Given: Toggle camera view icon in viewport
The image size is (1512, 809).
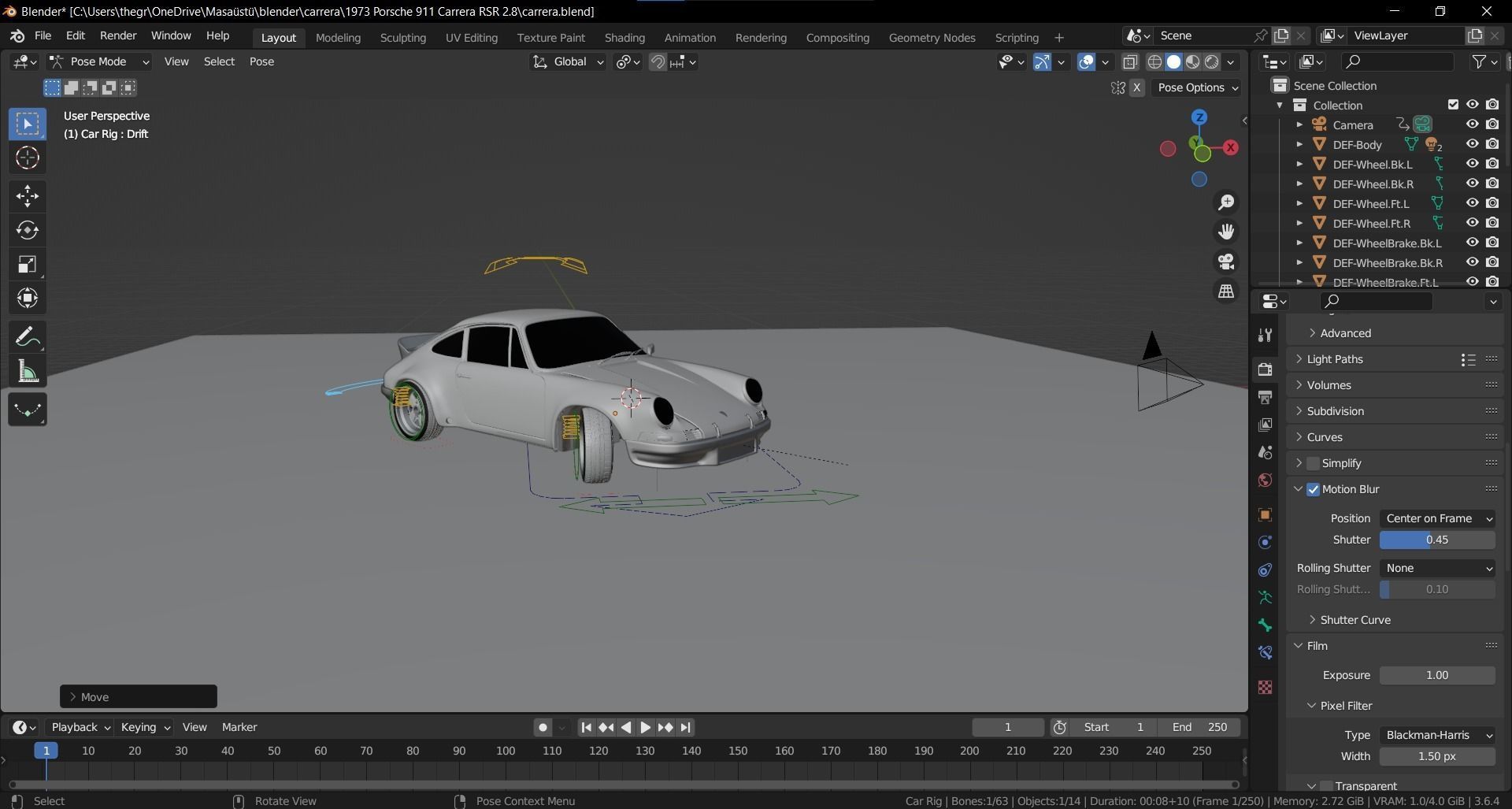Looking at the screenshot, I should pyautogui.click(x=1226, y=262).
